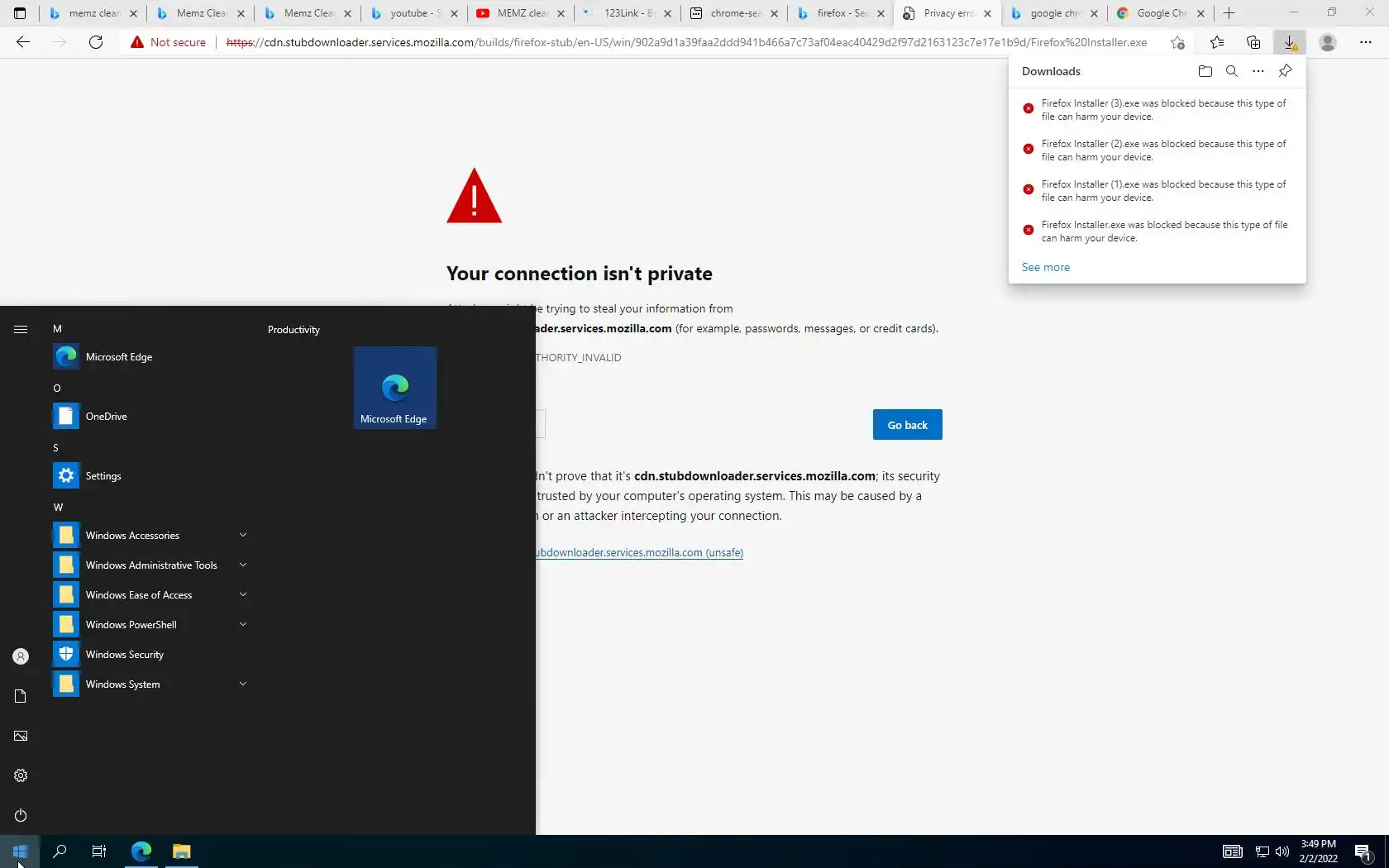Switch to the MEMZ clean YouTube tab
Image resolution: width=1389 pixels, height=868 pixels.
click(x=520, y=13)
